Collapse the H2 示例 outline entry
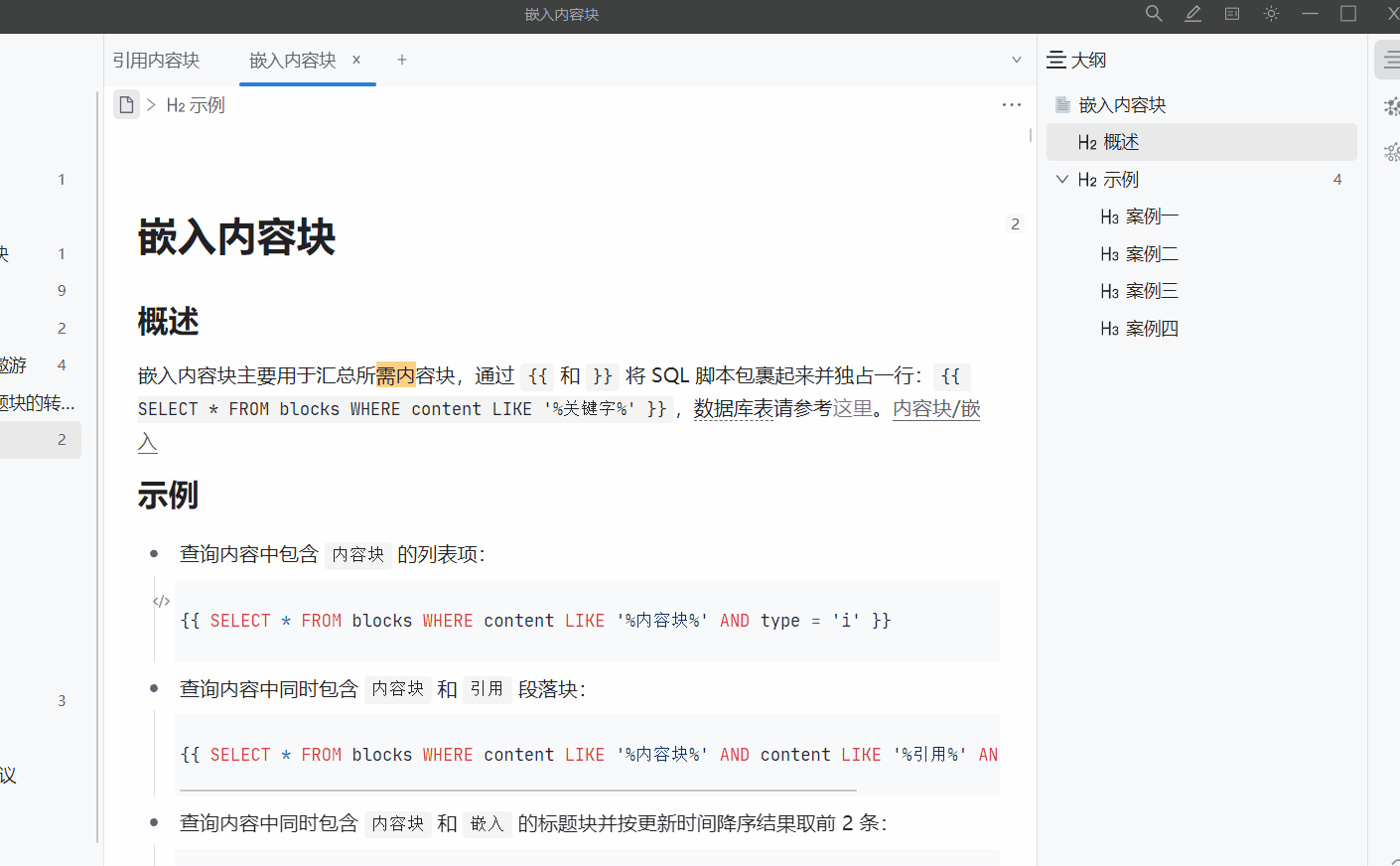Image resolution: width=1400 pixels, height=866 pixels. click(x=1061, y=179)
